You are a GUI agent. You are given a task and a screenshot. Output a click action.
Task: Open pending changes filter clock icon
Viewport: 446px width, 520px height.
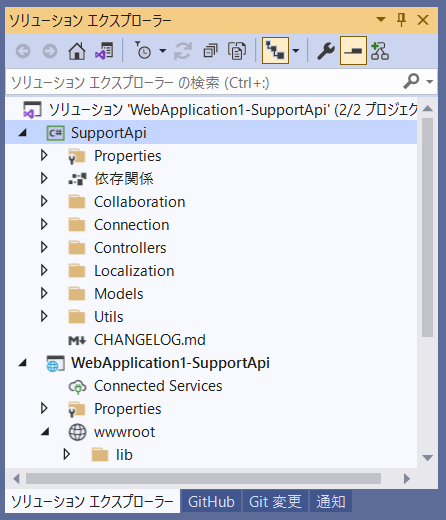[143, 51]
